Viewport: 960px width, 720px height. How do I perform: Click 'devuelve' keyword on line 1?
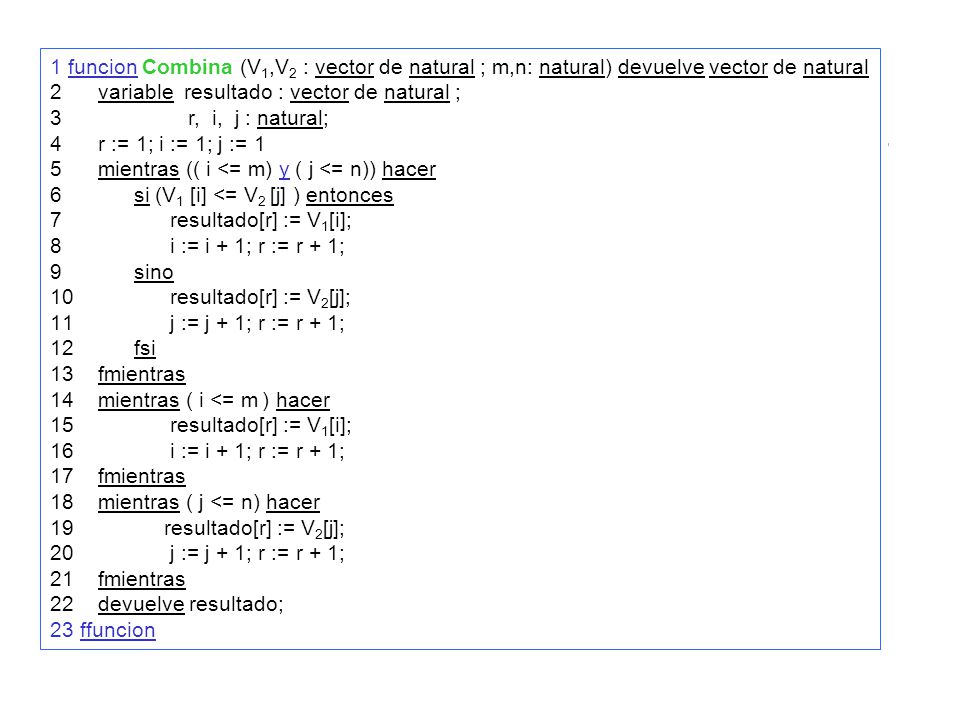pos(661,67)
